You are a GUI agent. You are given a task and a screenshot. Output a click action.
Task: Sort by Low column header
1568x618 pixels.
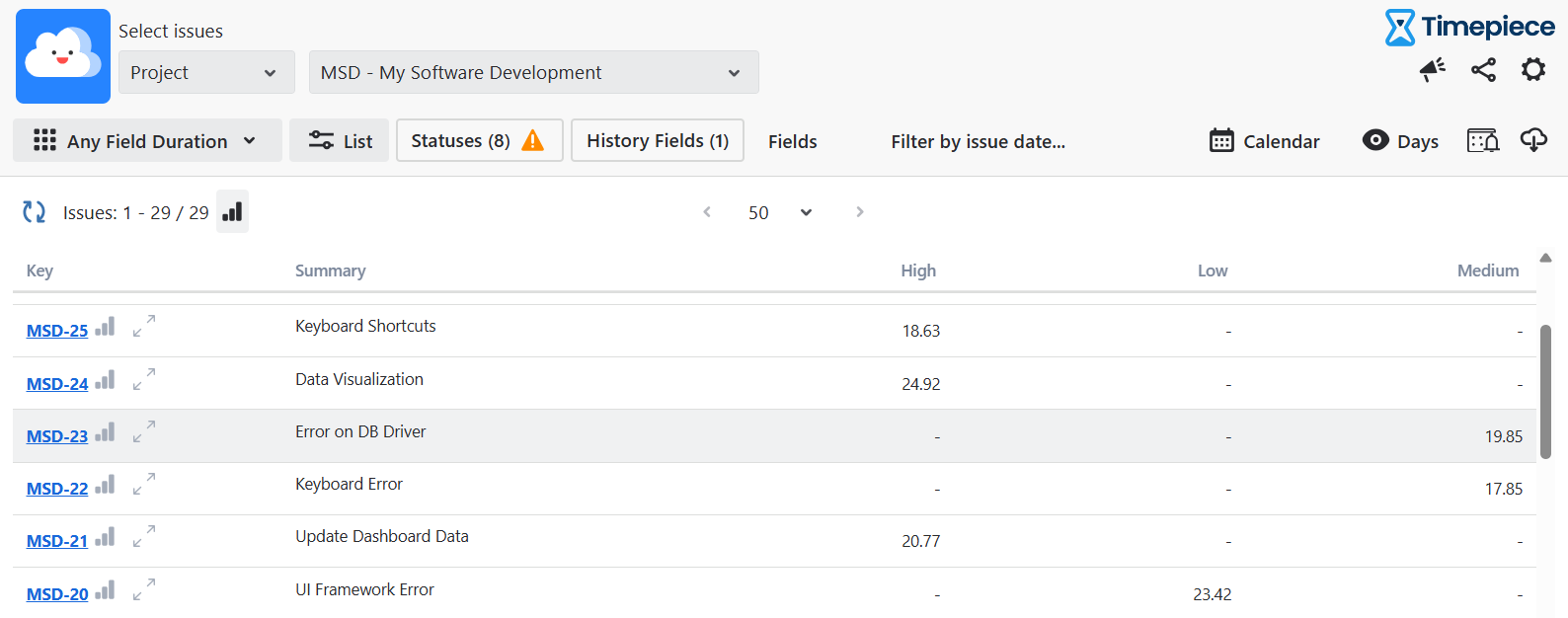pyautogui.click(x=1213, y=270)
